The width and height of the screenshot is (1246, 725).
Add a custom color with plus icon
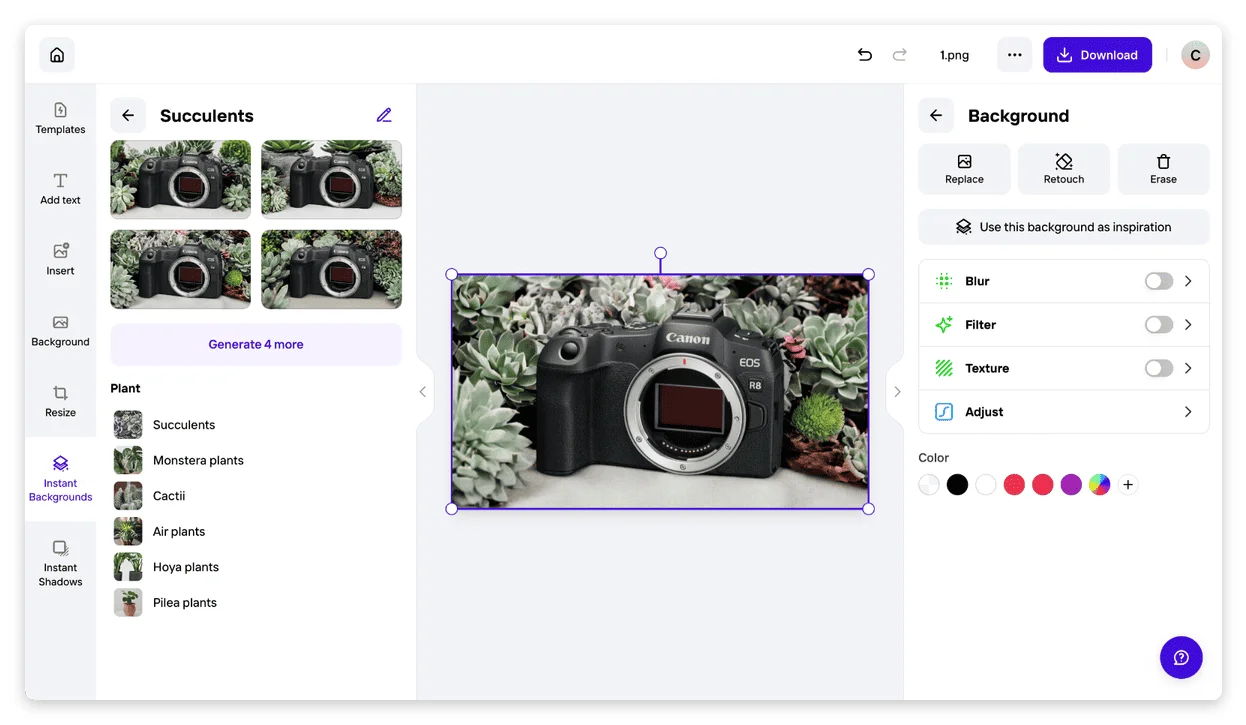coord(1128,485)
